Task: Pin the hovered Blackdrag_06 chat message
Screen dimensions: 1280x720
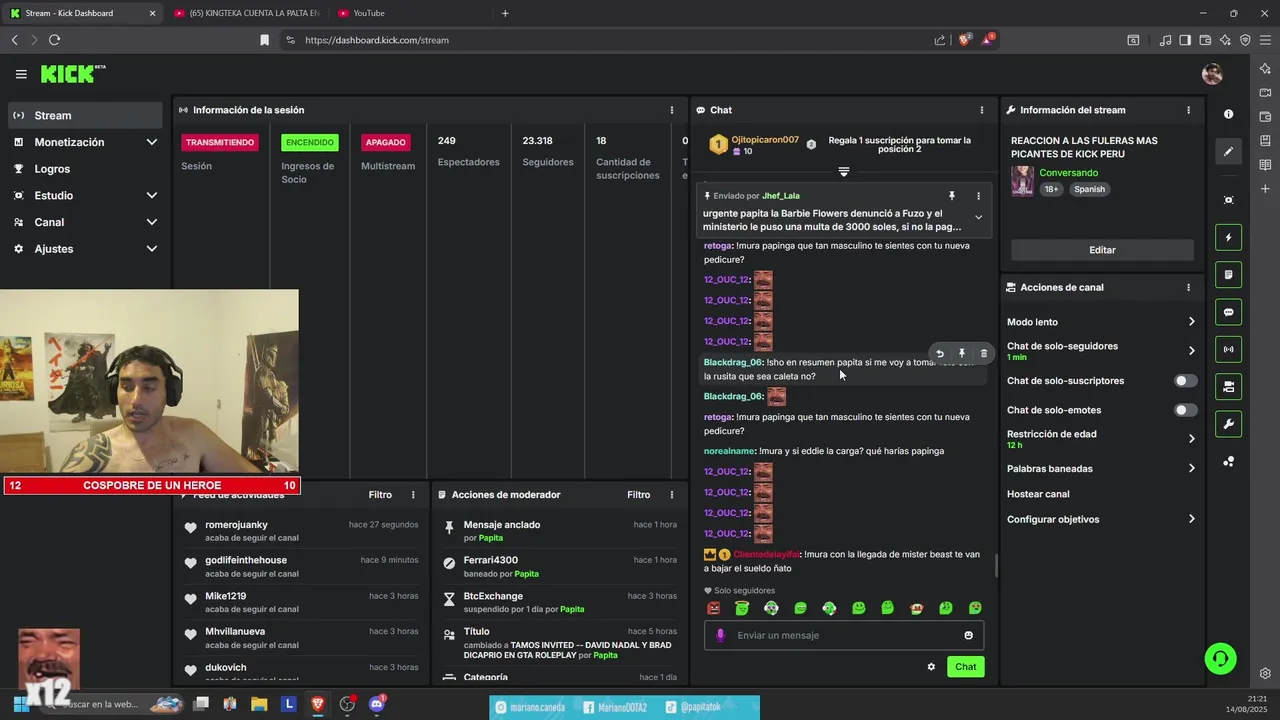Action: (x=961, y=353)
